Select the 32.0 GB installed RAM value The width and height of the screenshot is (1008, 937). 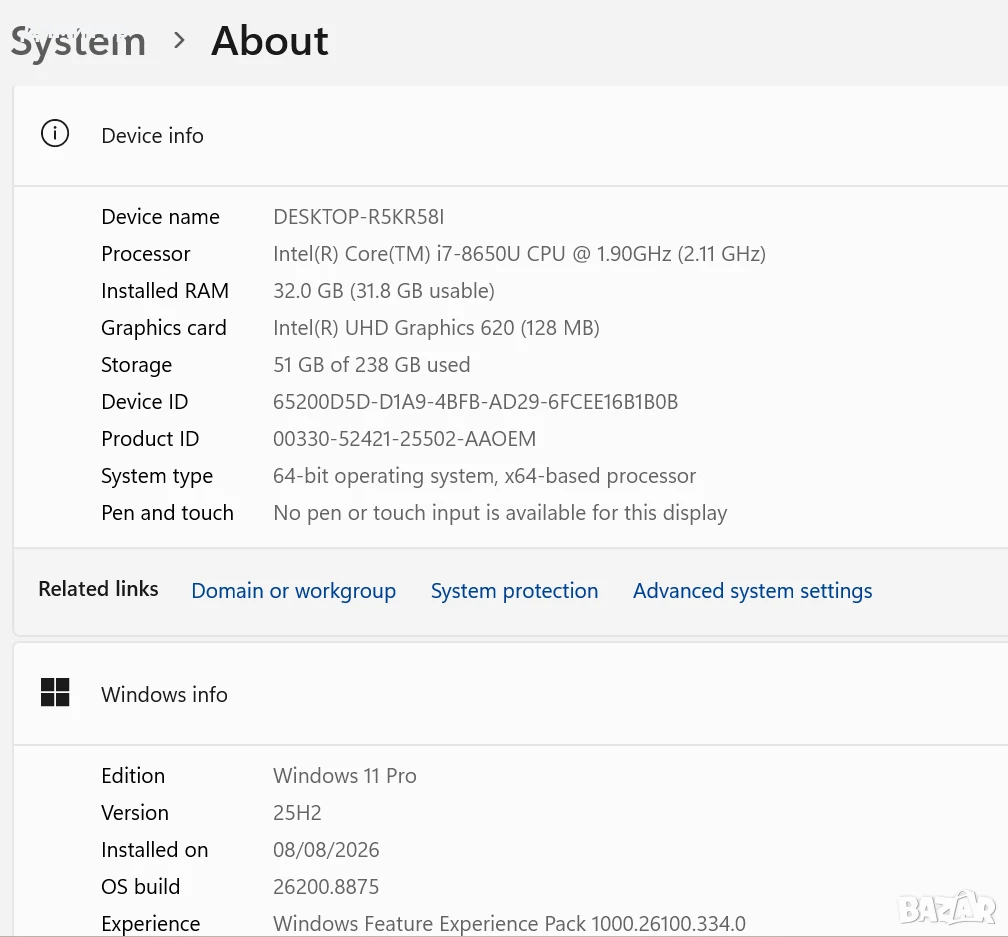384,290
